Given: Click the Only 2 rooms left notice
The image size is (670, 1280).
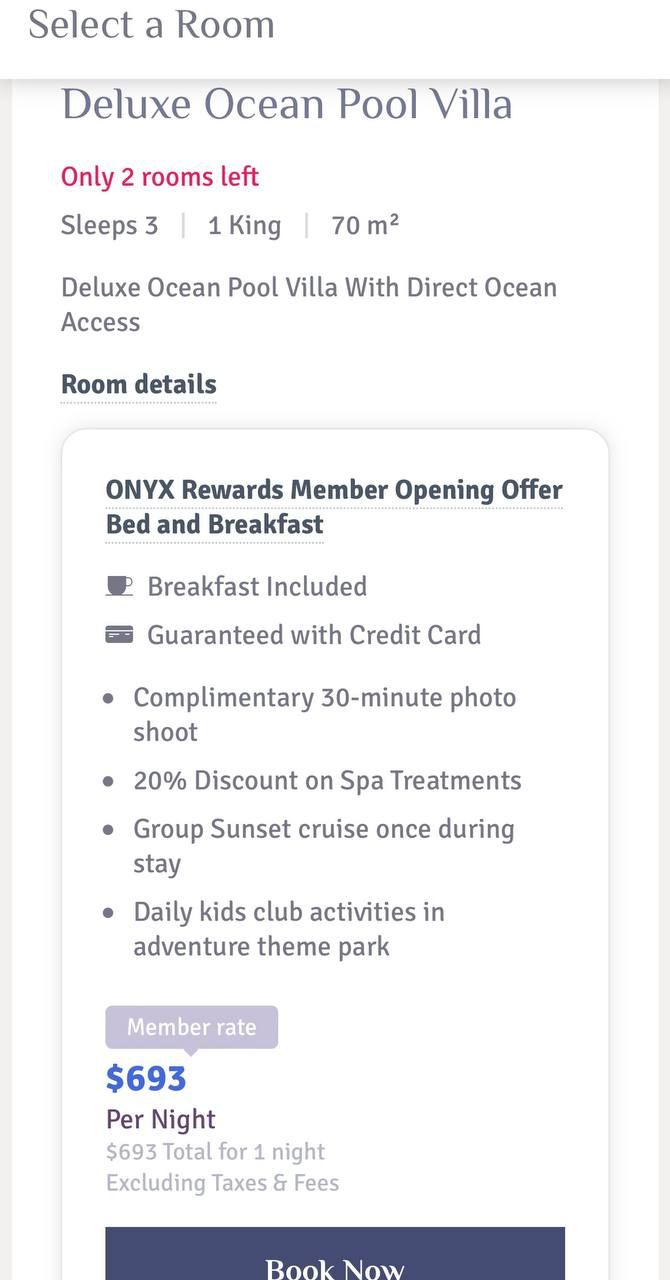Looking at the screenshot, I should 160,177.
